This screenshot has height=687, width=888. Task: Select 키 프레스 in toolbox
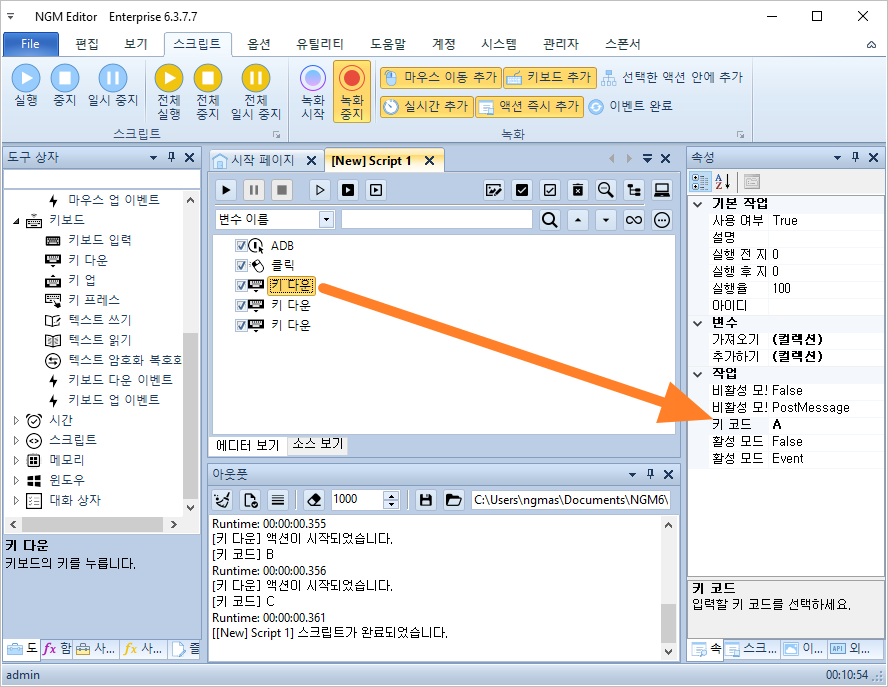click(93, 300)
